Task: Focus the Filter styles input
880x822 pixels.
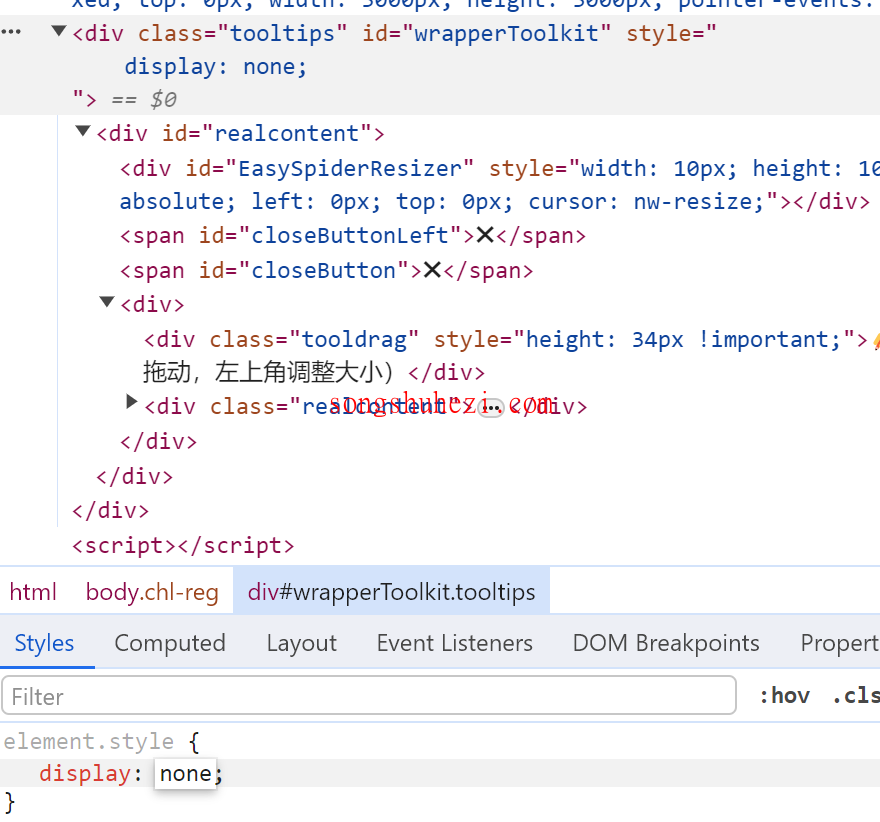Action: pos(369,696)
